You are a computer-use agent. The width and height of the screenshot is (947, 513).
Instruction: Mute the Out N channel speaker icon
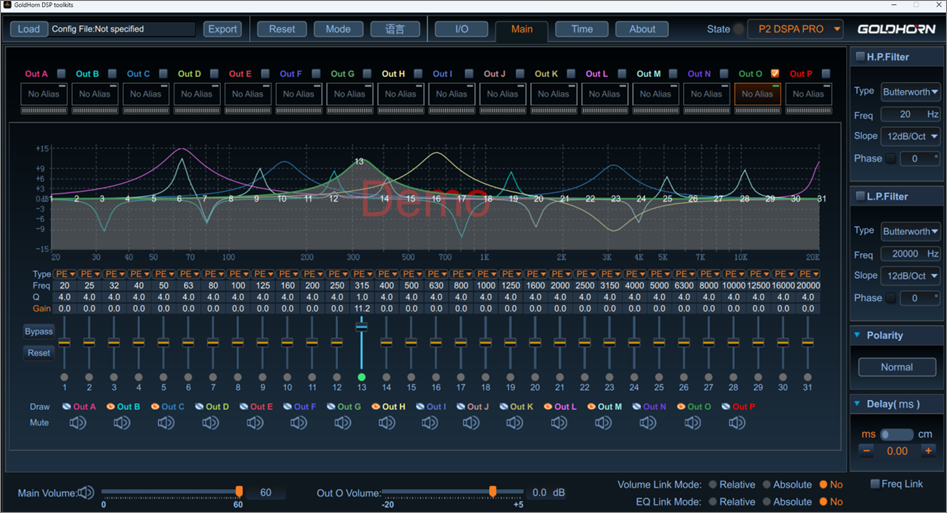(648, 423)
